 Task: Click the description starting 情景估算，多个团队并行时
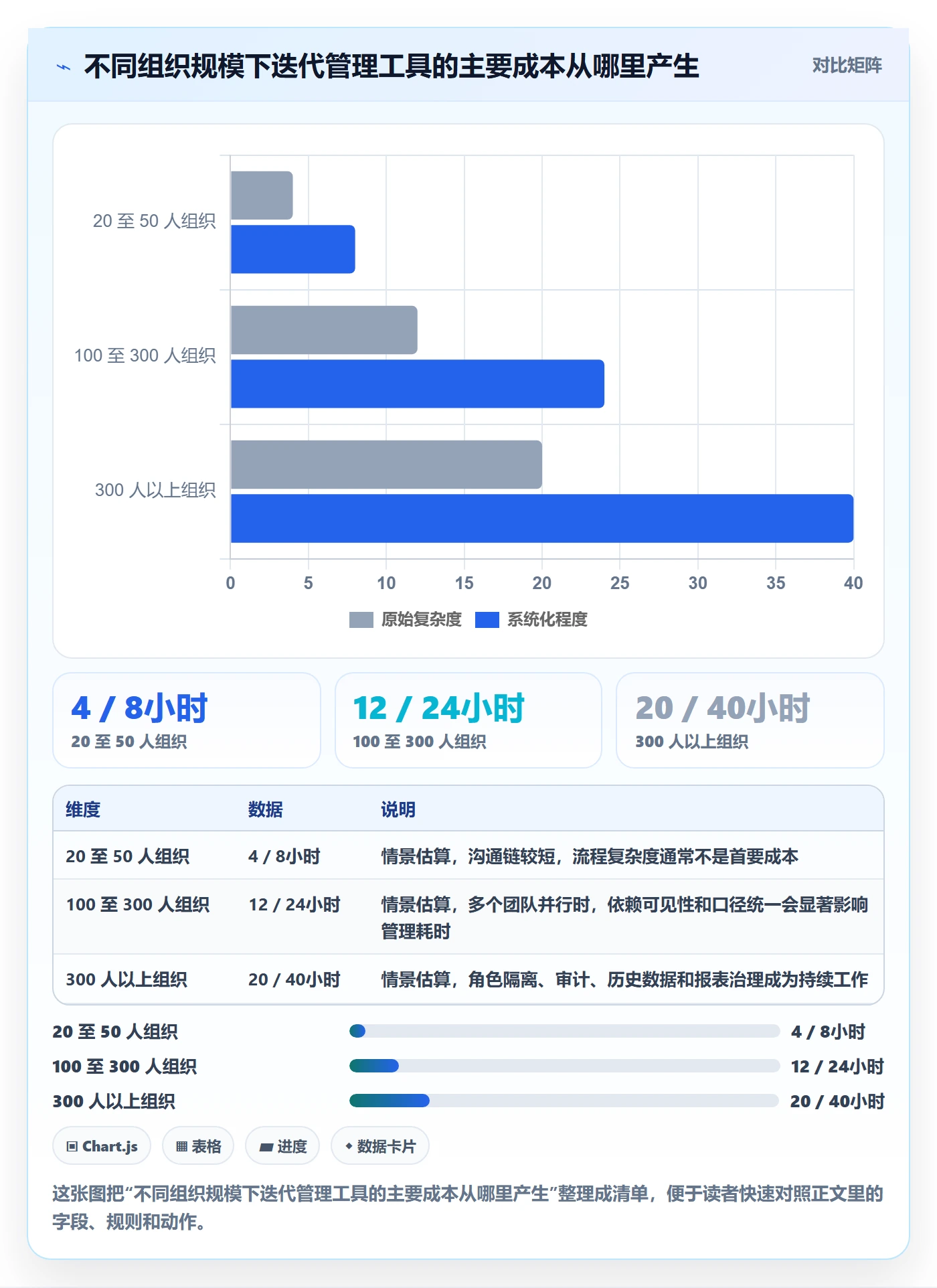pos(625,918)
